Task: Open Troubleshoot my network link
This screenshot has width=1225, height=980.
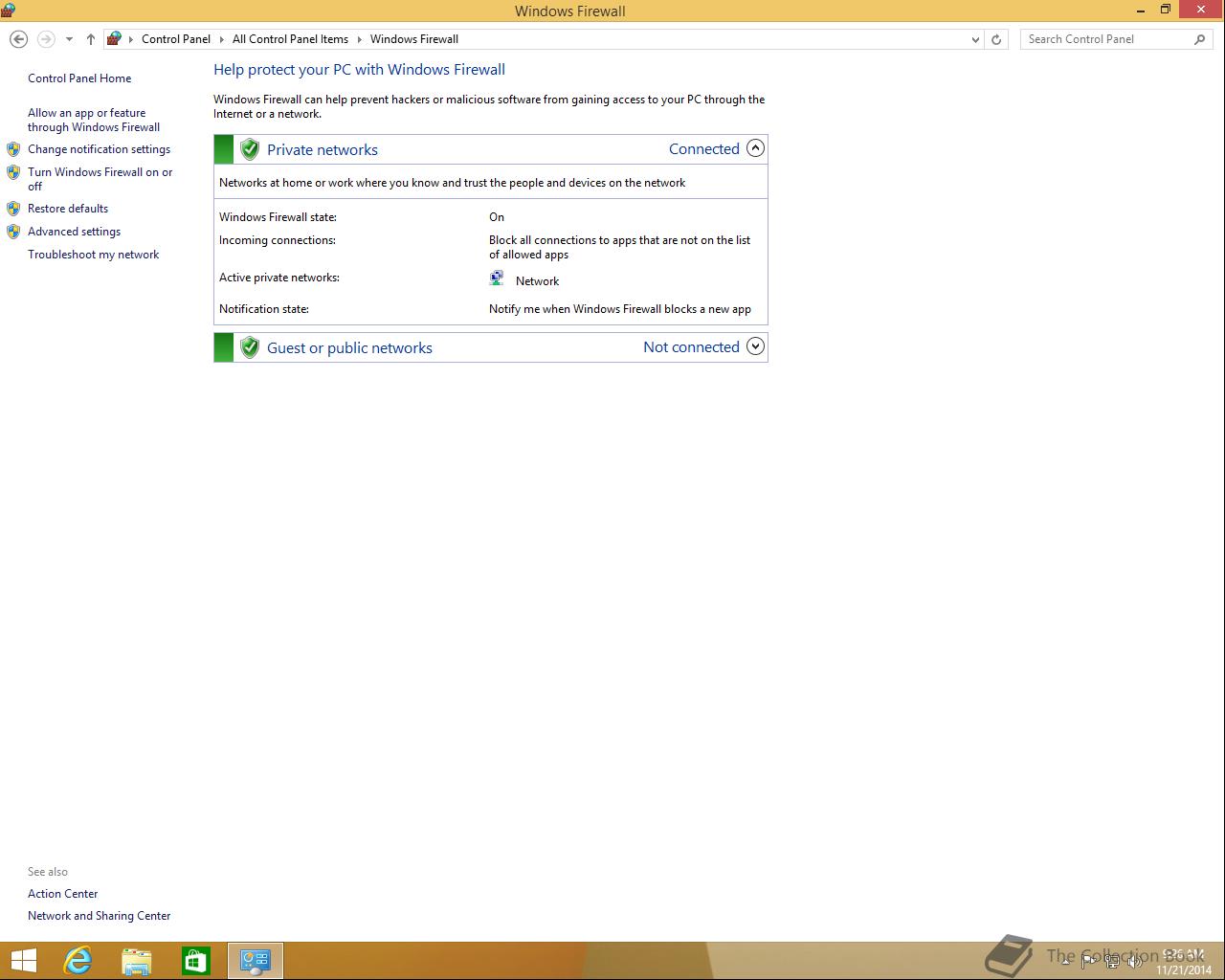Action: 93,255
